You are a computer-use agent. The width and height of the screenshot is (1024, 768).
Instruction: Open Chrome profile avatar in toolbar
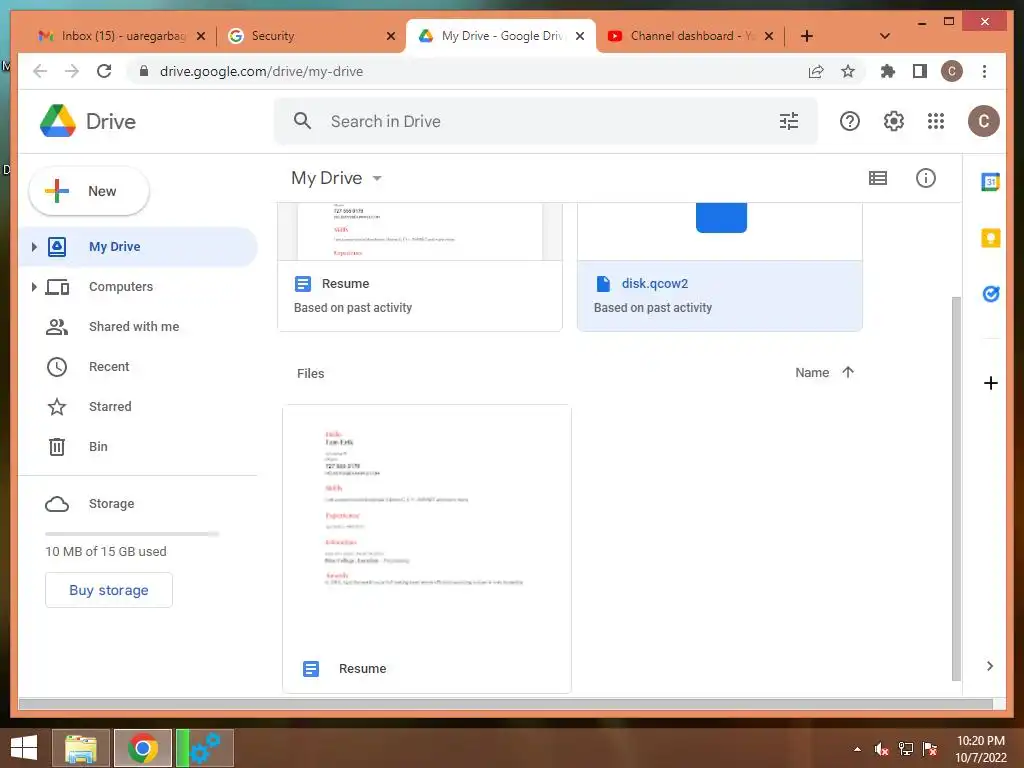(952, 71)
